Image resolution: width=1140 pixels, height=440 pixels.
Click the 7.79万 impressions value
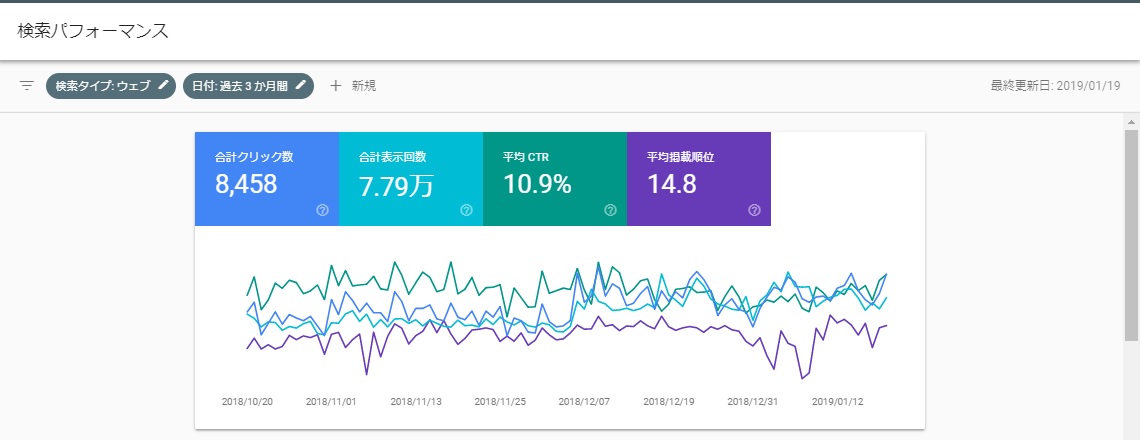[396, 185]
